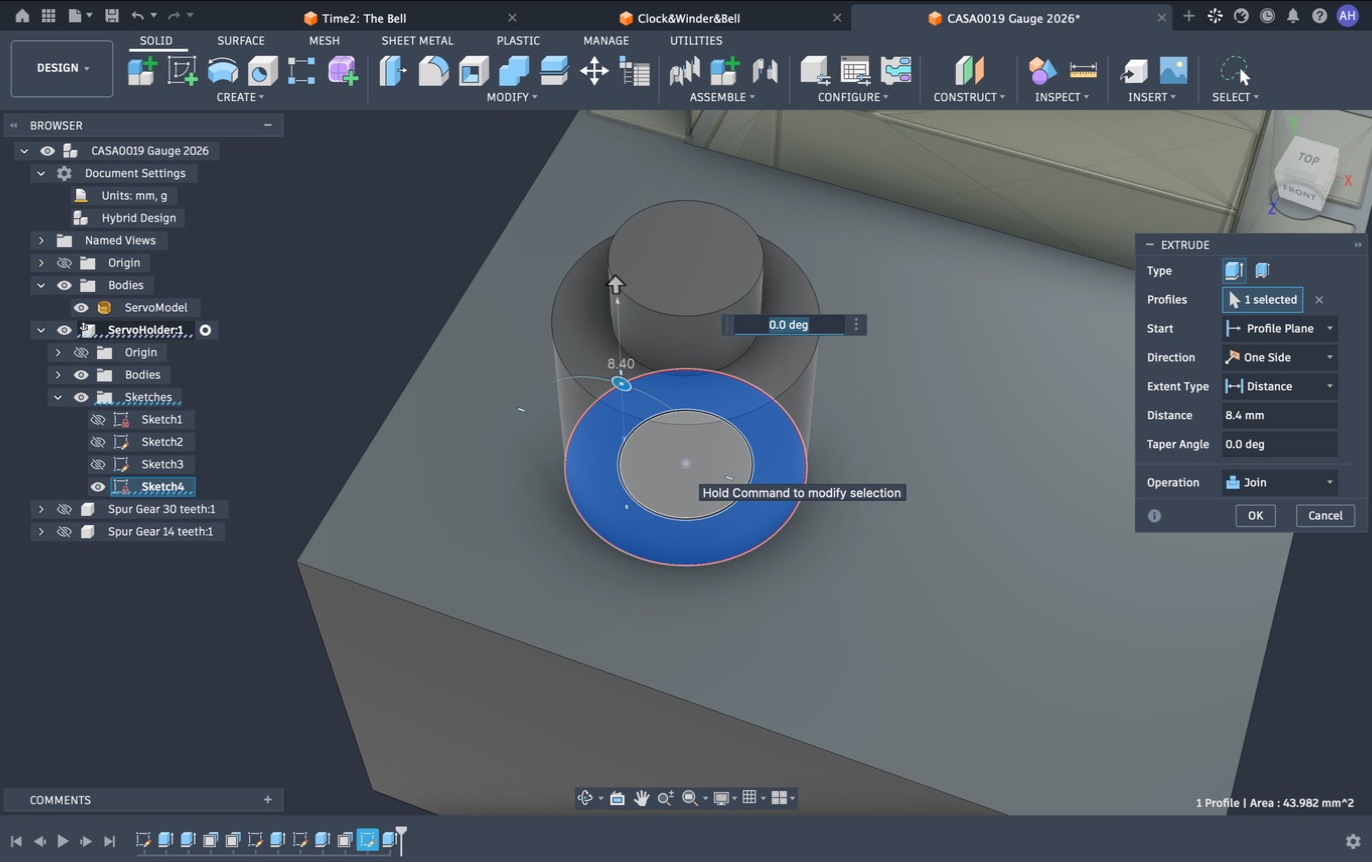The width and height of the screenshot is (1372, 862).
Task: Activate the Shell tool
Action: click(473, 71)
